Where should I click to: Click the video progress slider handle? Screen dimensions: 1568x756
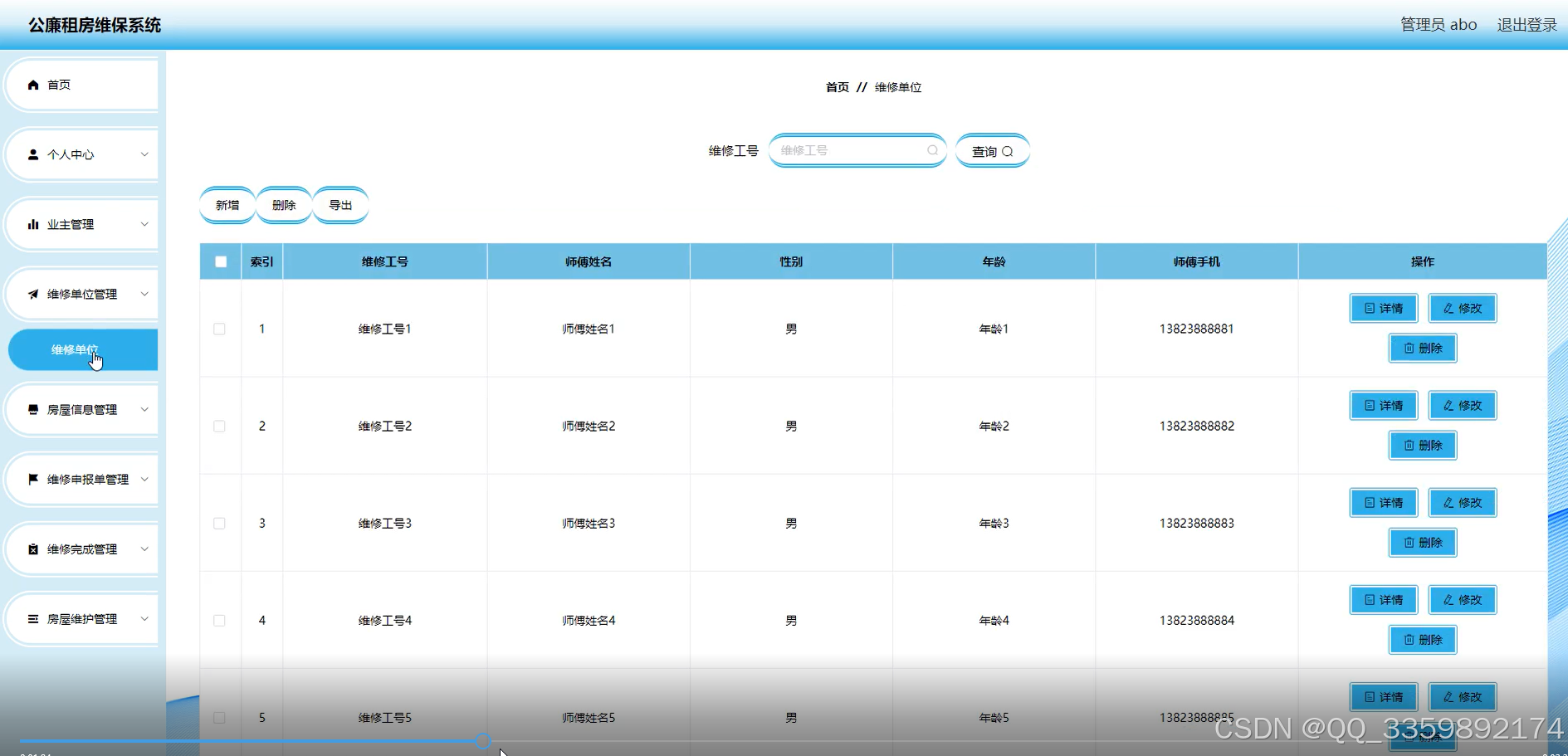[483, 741]
